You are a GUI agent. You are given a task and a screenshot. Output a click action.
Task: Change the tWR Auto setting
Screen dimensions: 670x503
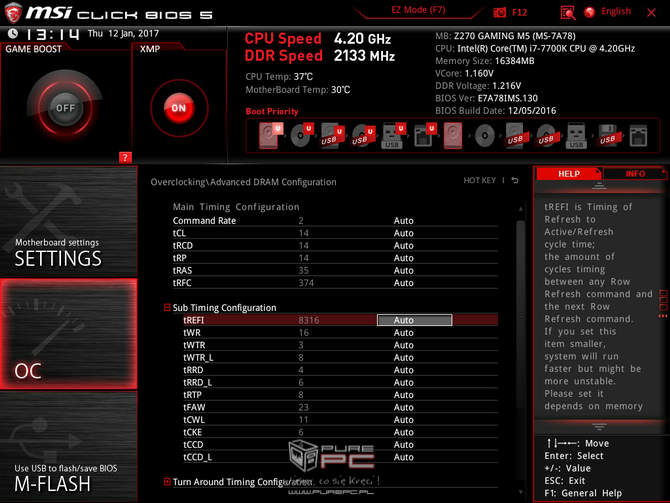[x=403, y=332]
